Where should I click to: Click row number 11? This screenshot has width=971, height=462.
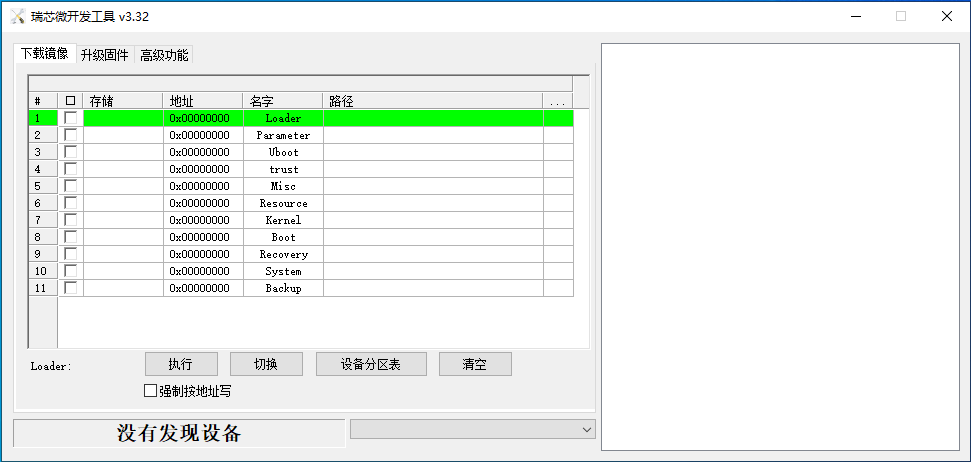[43, 288]
